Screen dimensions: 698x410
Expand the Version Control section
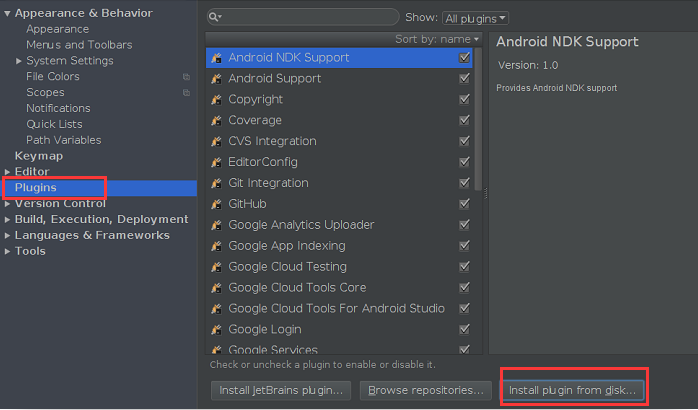point(7,204)
